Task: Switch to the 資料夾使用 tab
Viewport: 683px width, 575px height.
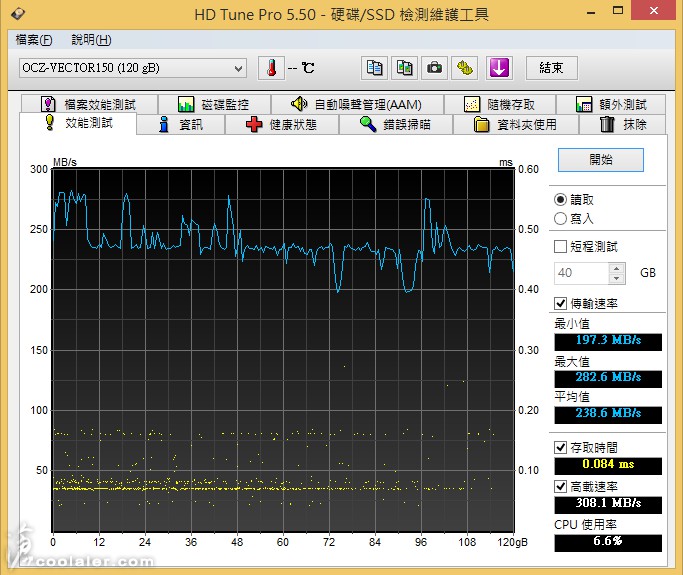Action: tap(516, 125)
